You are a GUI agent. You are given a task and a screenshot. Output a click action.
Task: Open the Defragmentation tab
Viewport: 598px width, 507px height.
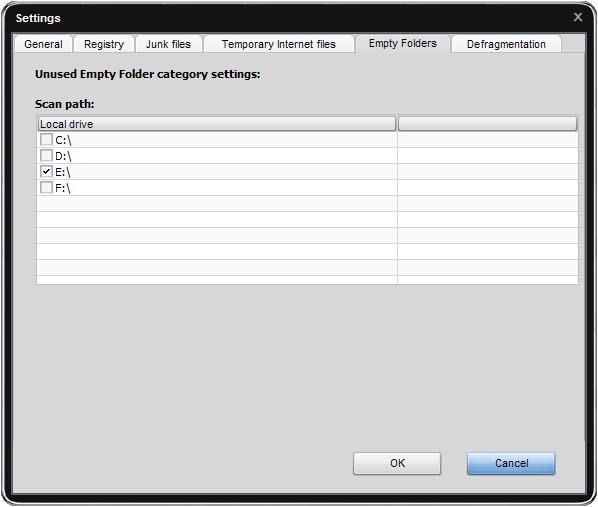coord(506,44)
